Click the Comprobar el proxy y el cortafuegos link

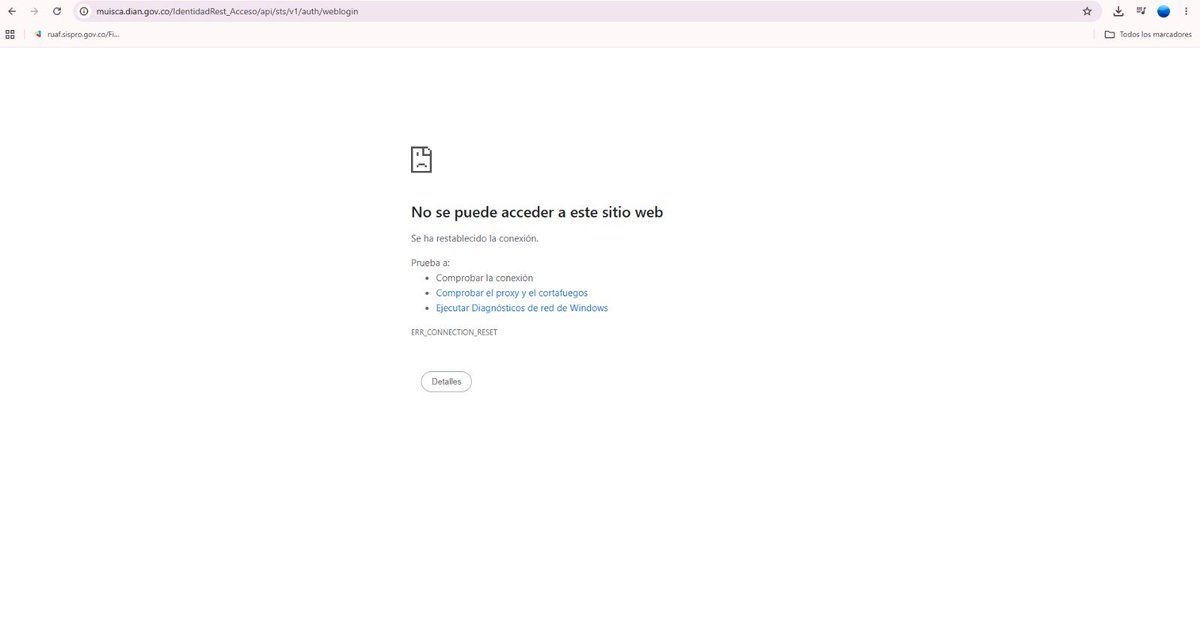click(x=512, y=293)
